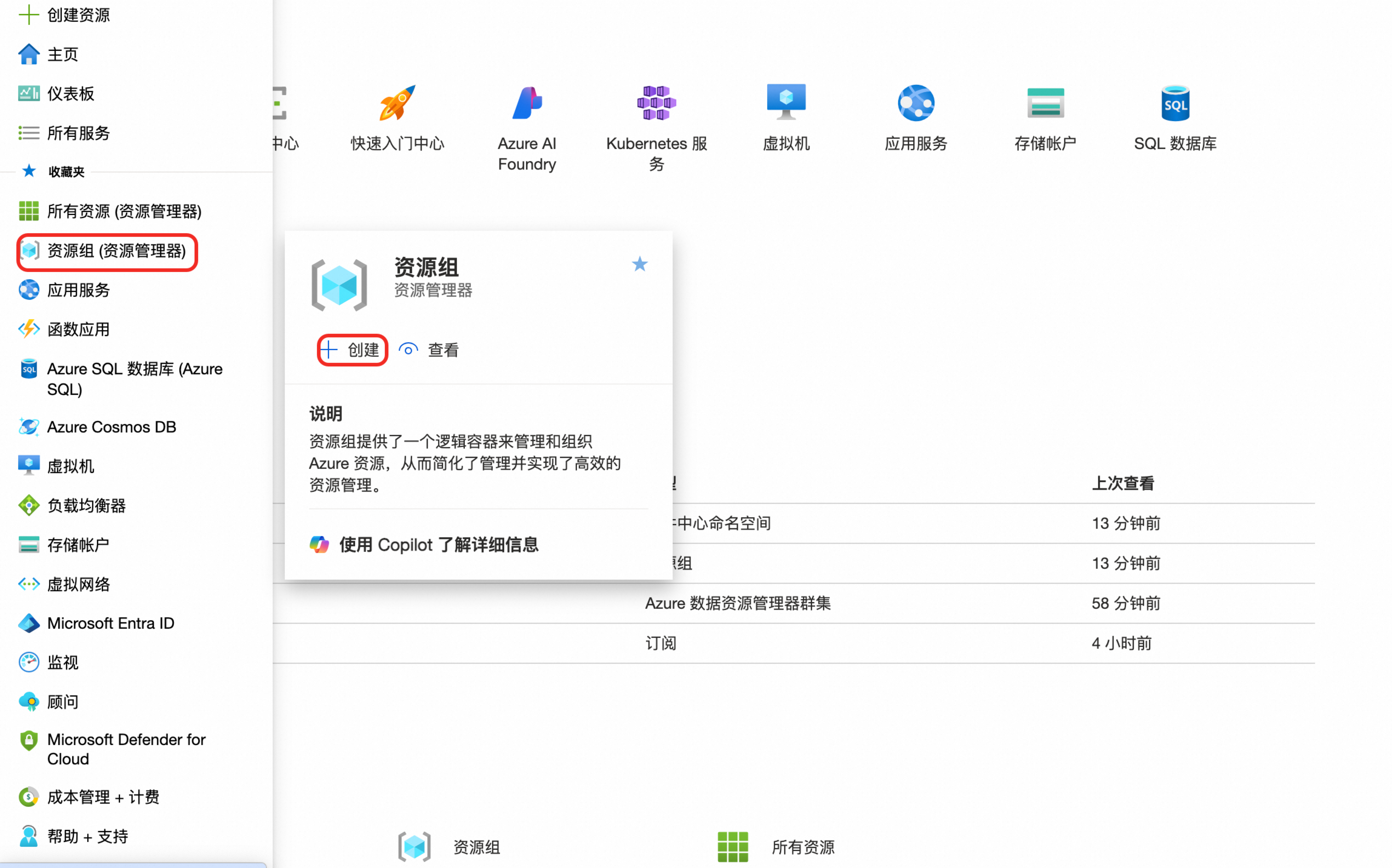Toggle favorite star on 资源组 card
The image size is (1392, 868).
(640, 264)
